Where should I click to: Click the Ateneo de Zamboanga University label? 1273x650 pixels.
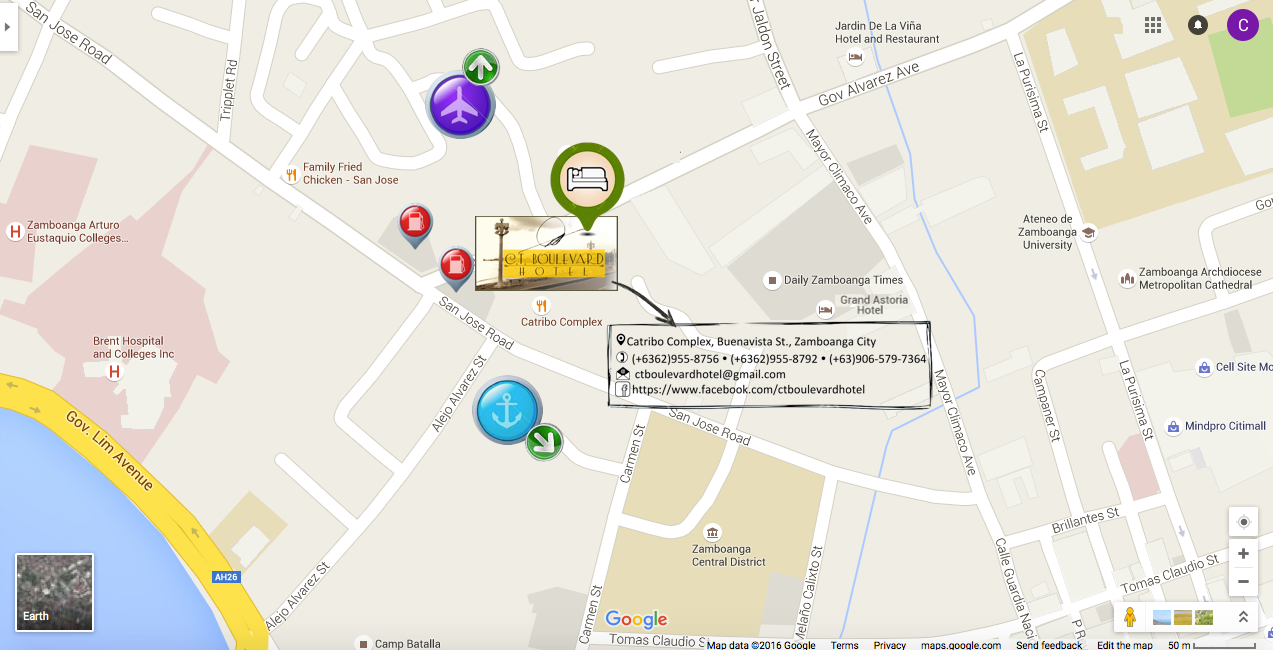point(1048,232)
